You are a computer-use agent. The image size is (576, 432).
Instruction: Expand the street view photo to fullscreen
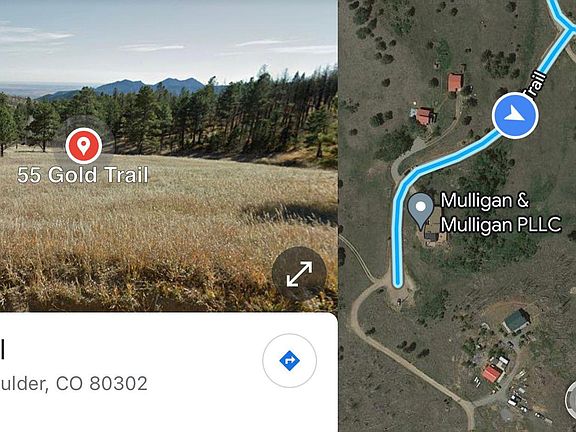pyautogui.click(x=299, y=274)
